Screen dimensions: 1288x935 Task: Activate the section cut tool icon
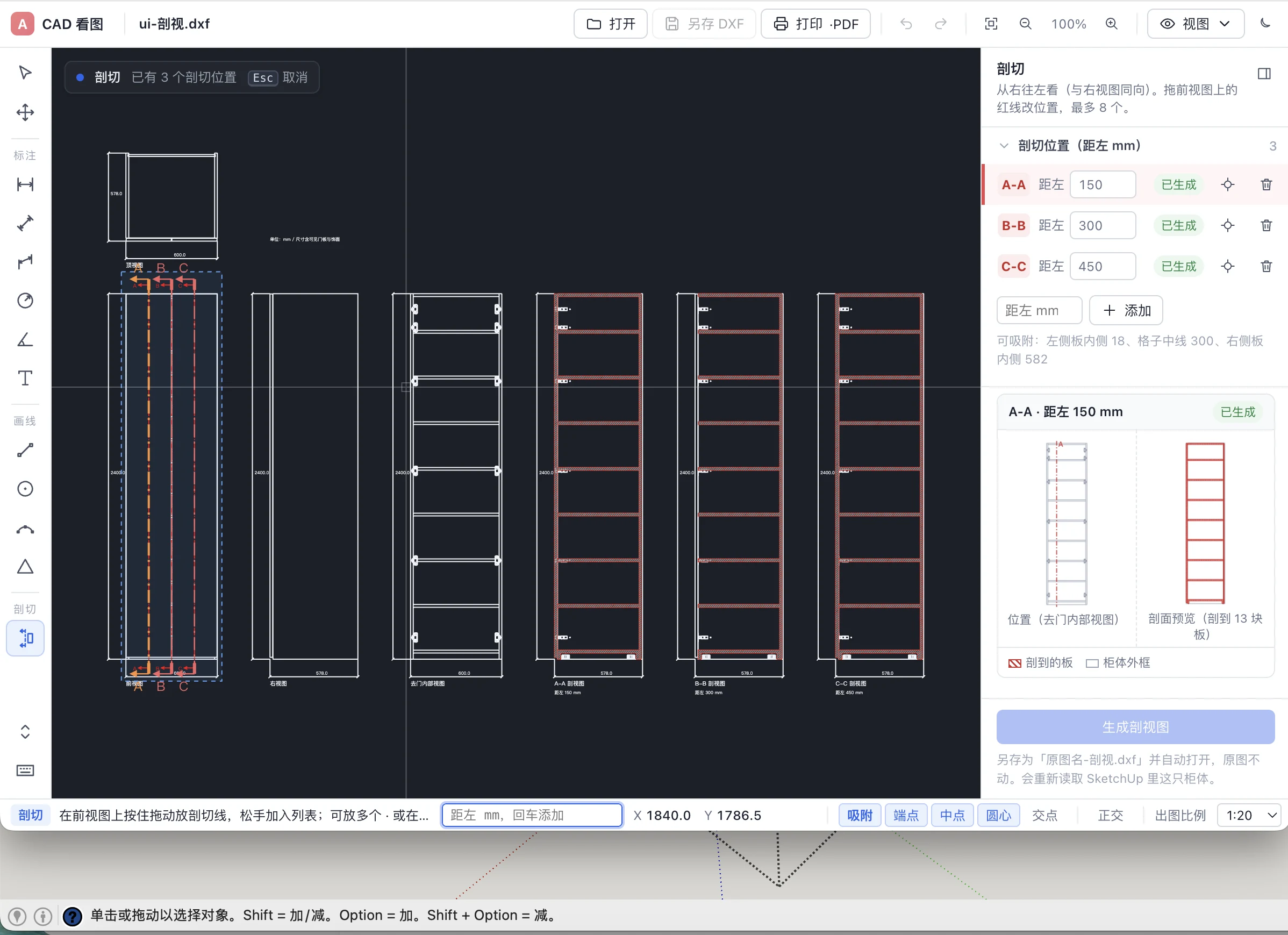point(25,639)
